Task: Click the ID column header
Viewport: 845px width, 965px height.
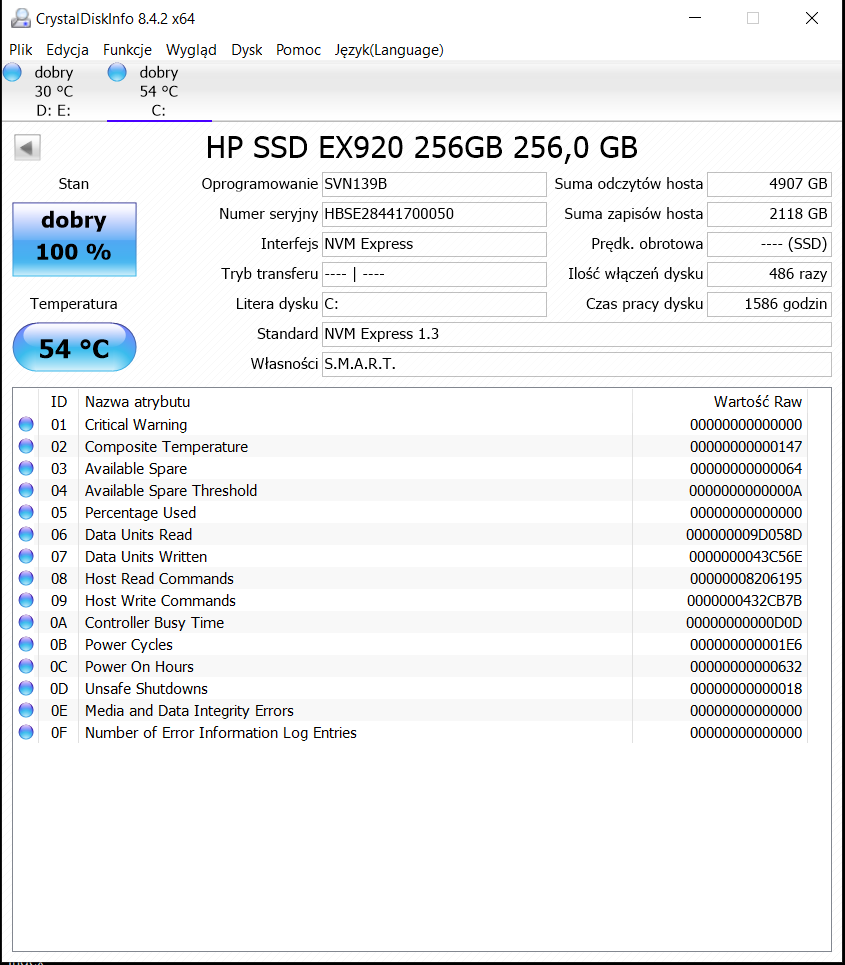Action: 58,402
